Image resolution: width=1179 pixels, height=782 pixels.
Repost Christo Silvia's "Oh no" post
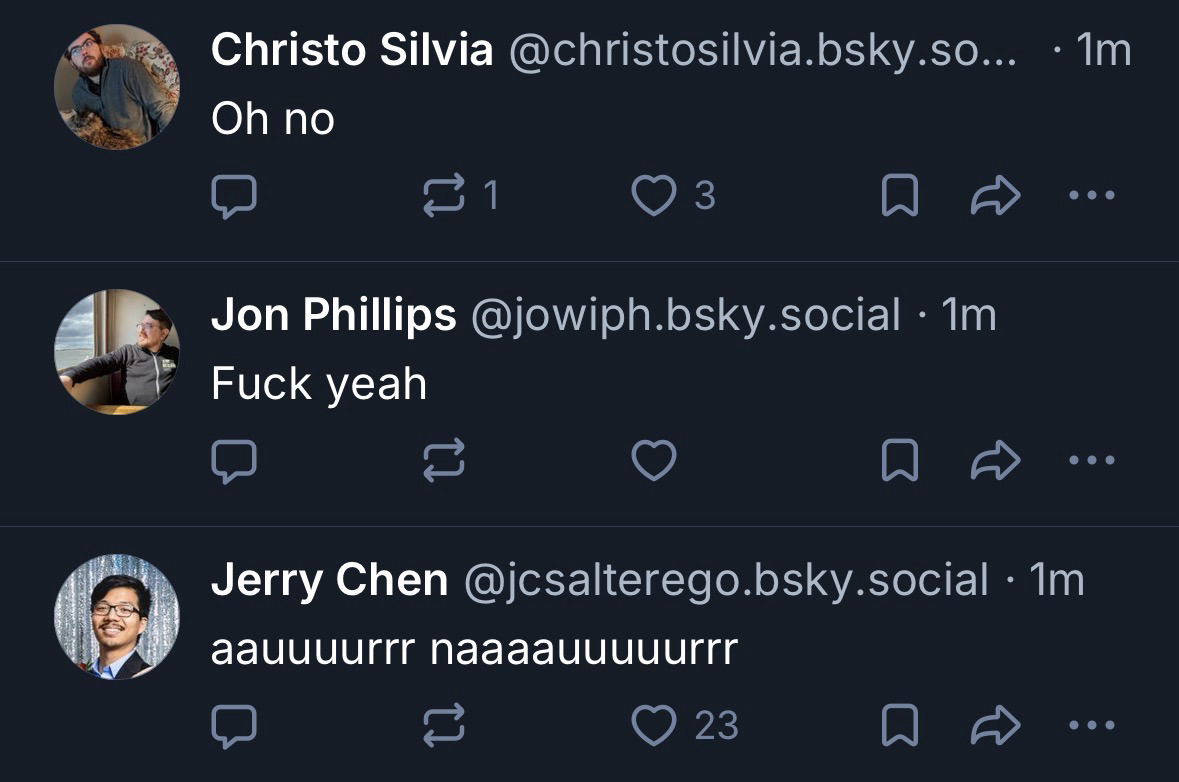click(x=444, y=196)
